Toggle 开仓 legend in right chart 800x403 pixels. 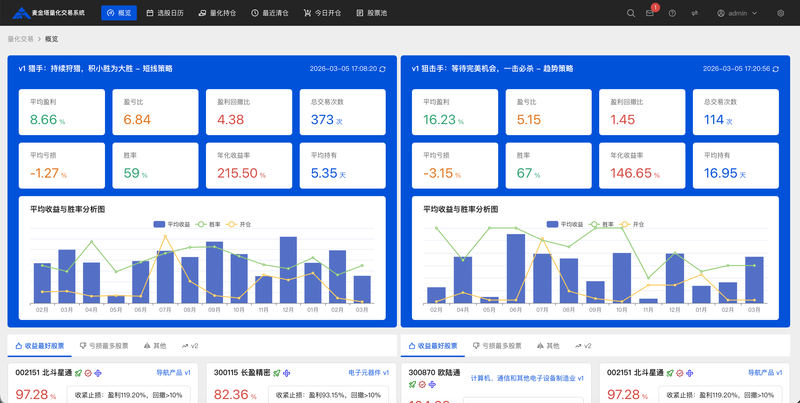(x=632, y=224)
